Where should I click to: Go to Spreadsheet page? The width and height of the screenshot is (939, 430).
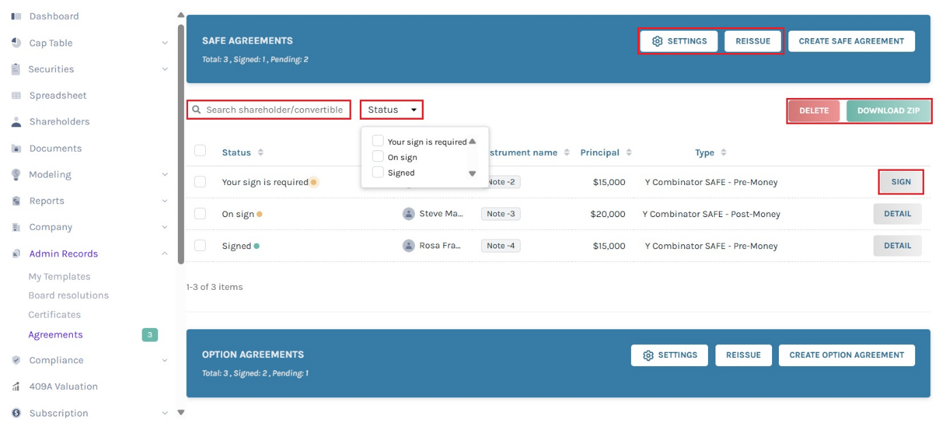57,96
